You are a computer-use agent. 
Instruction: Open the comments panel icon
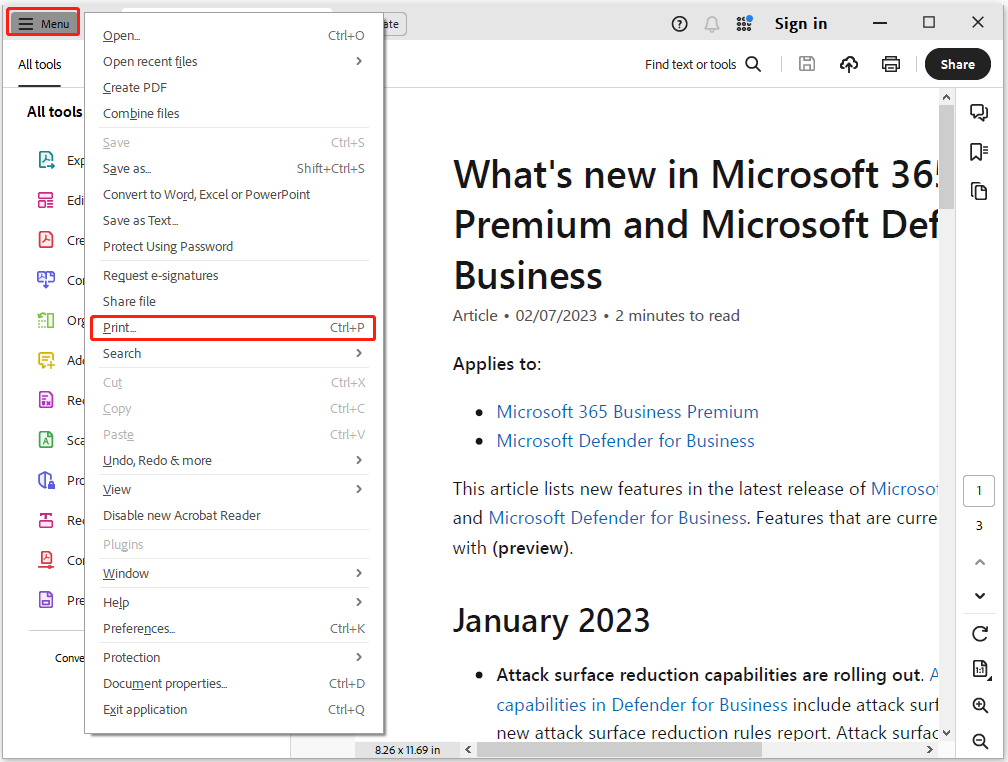coord(979,113)
